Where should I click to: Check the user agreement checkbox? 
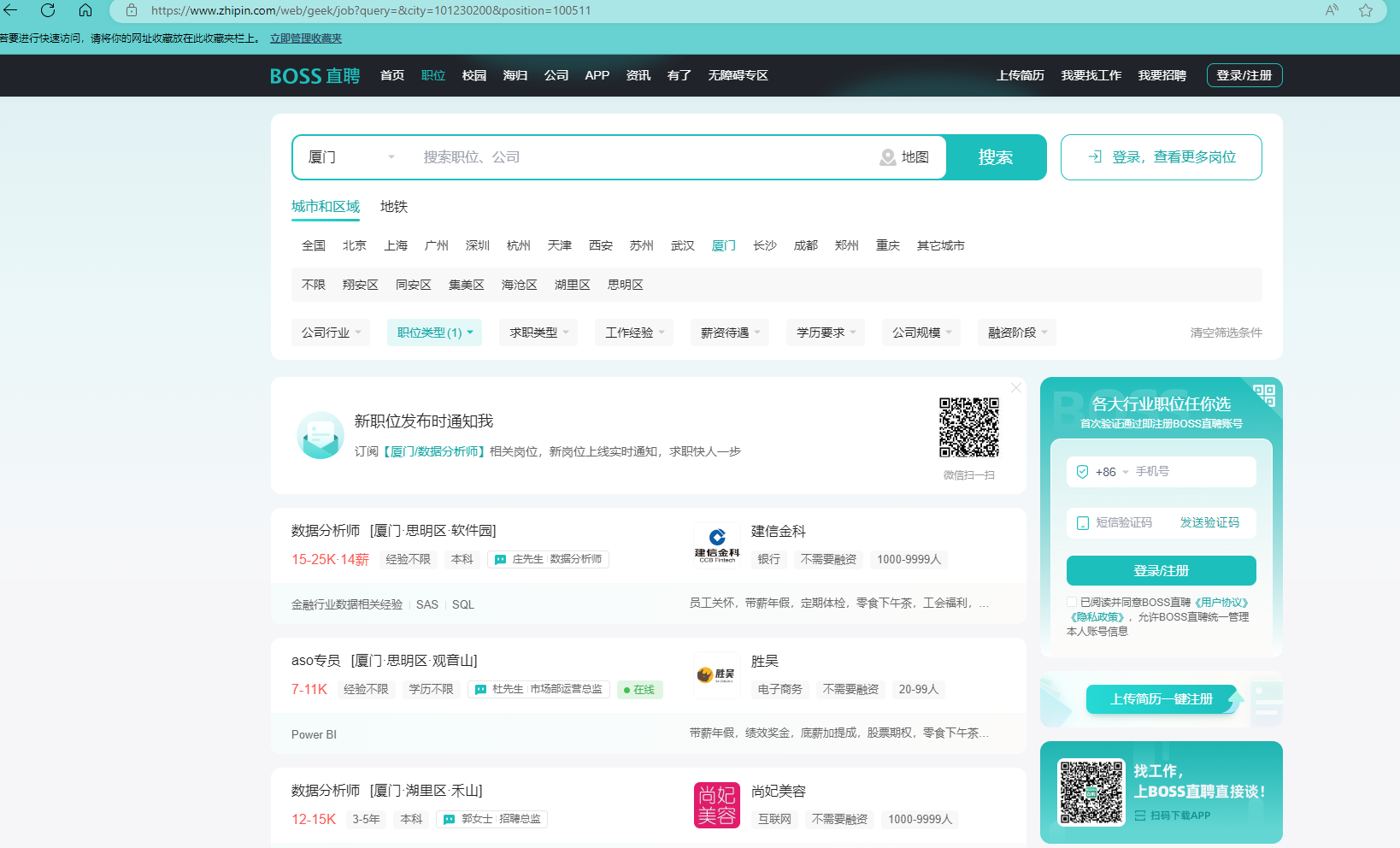(x=1072, y=602)
